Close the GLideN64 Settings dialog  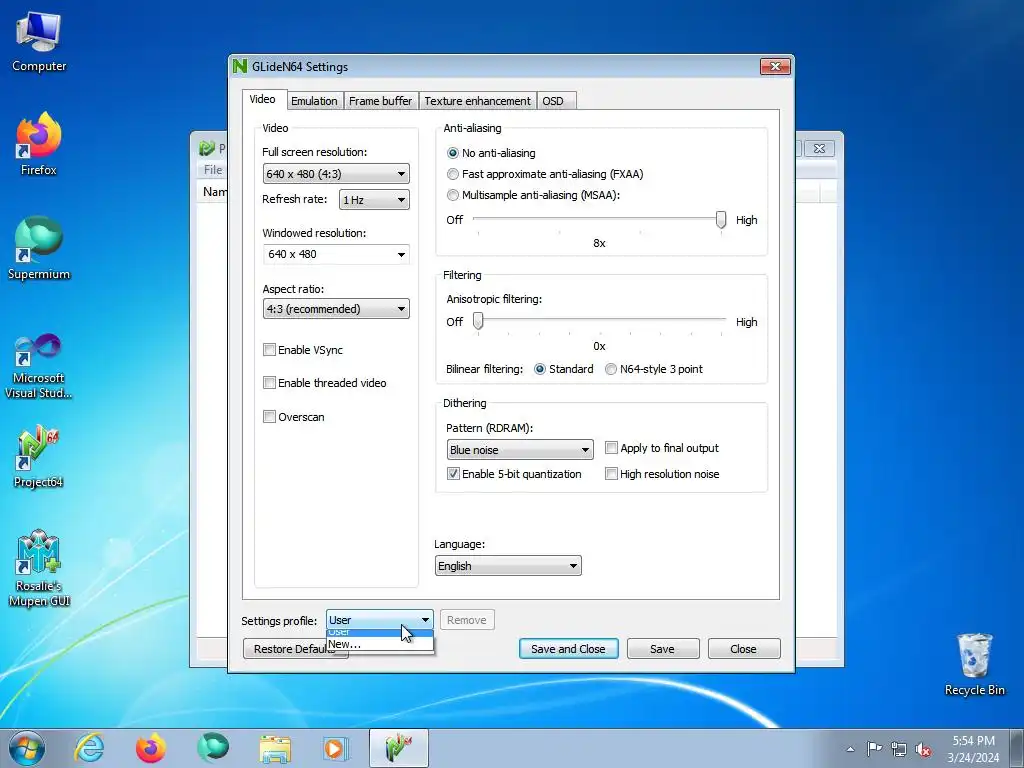[x=775, y=66]
